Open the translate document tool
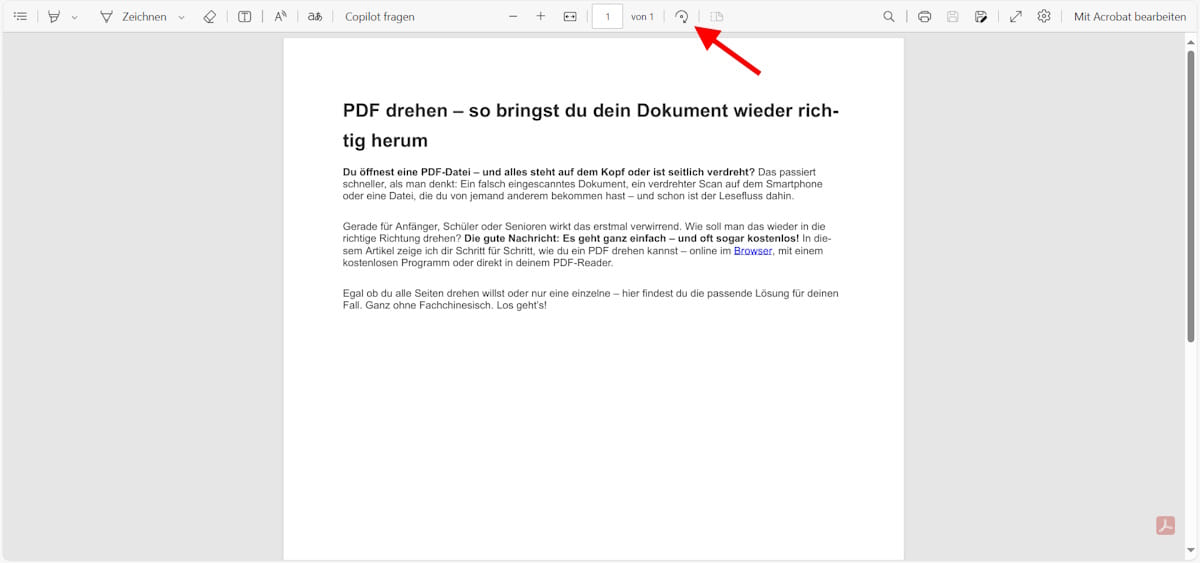Screen dimensions: 1200x563 coord(315,17)
